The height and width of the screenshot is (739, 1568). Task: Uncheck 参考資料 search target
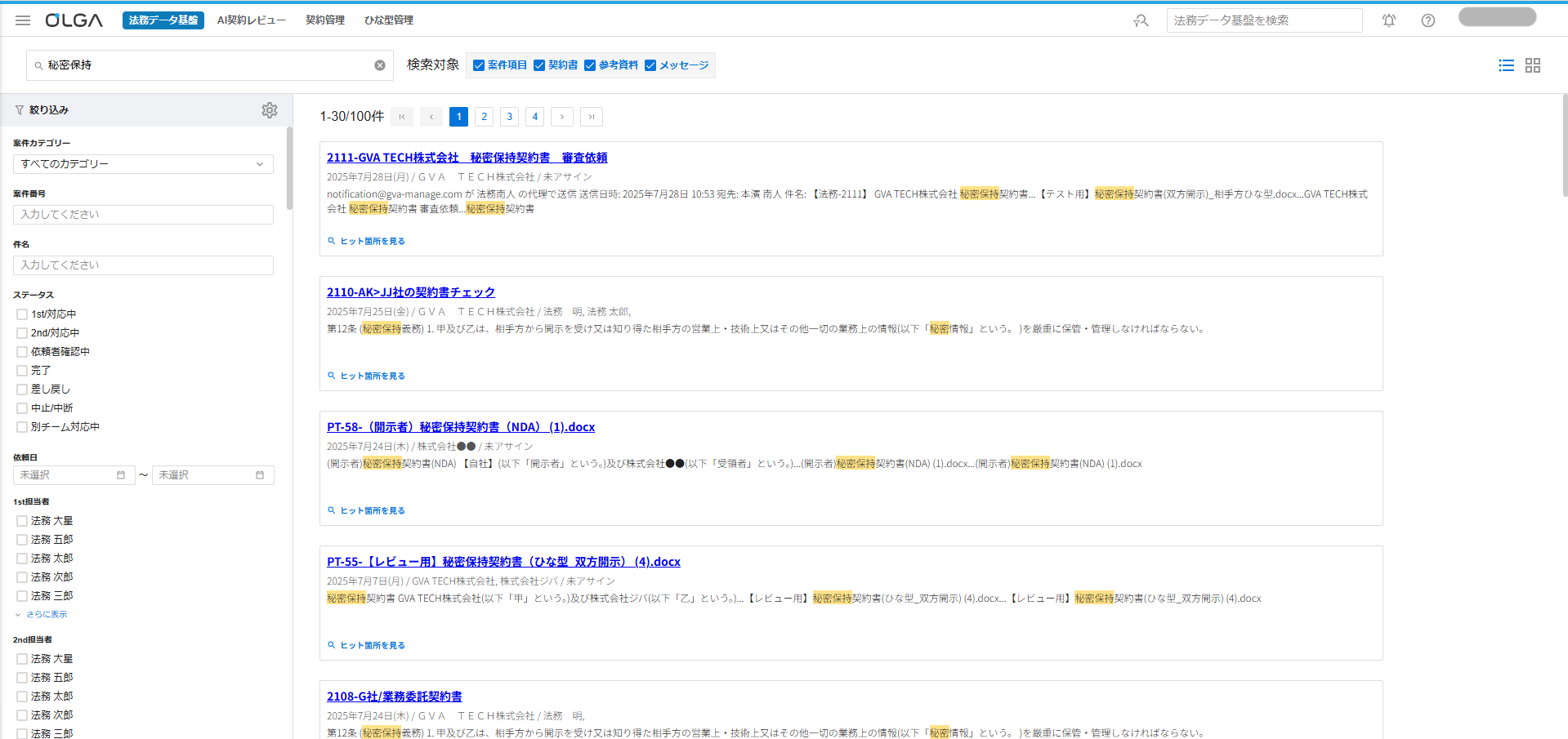pyautogui.click(x=590, y=65)
